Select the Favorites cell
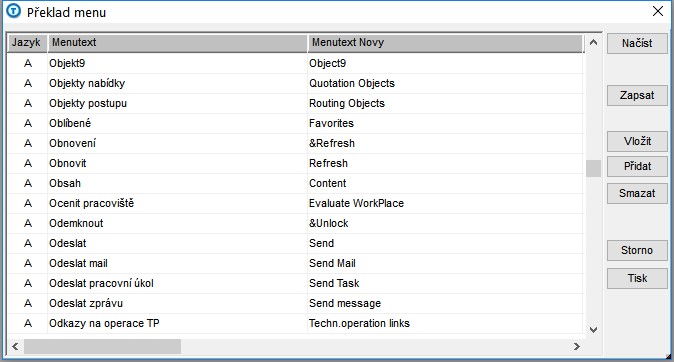 (445, 123)
